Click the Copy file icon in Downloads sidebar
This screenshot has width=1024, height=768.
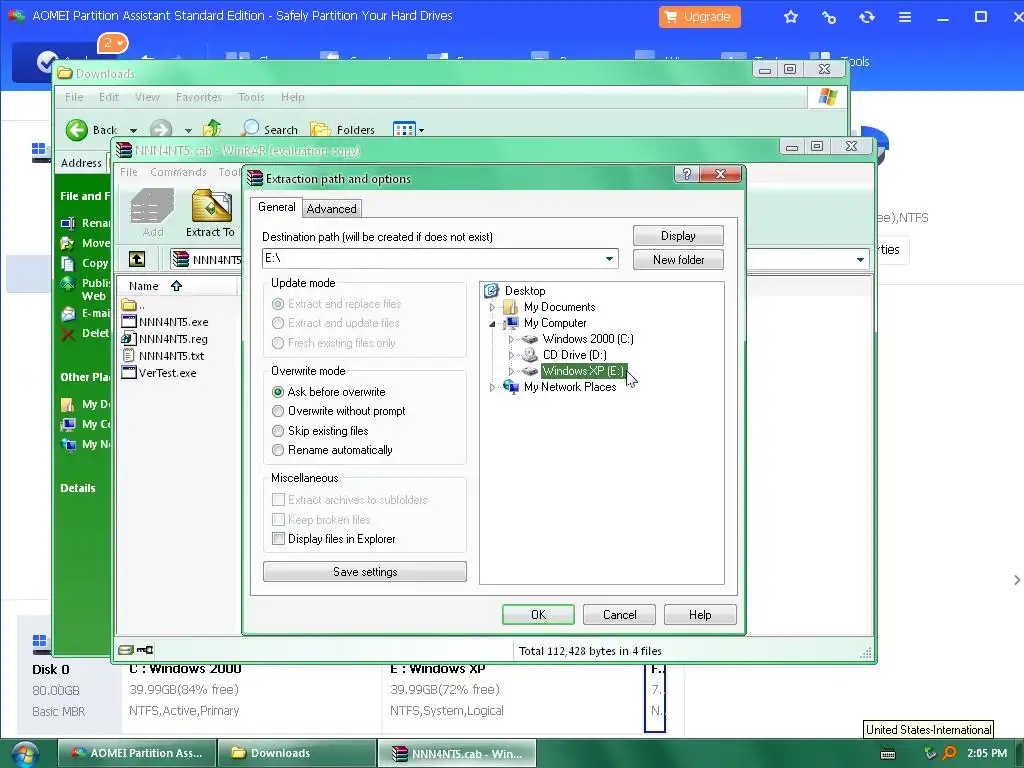68,263
